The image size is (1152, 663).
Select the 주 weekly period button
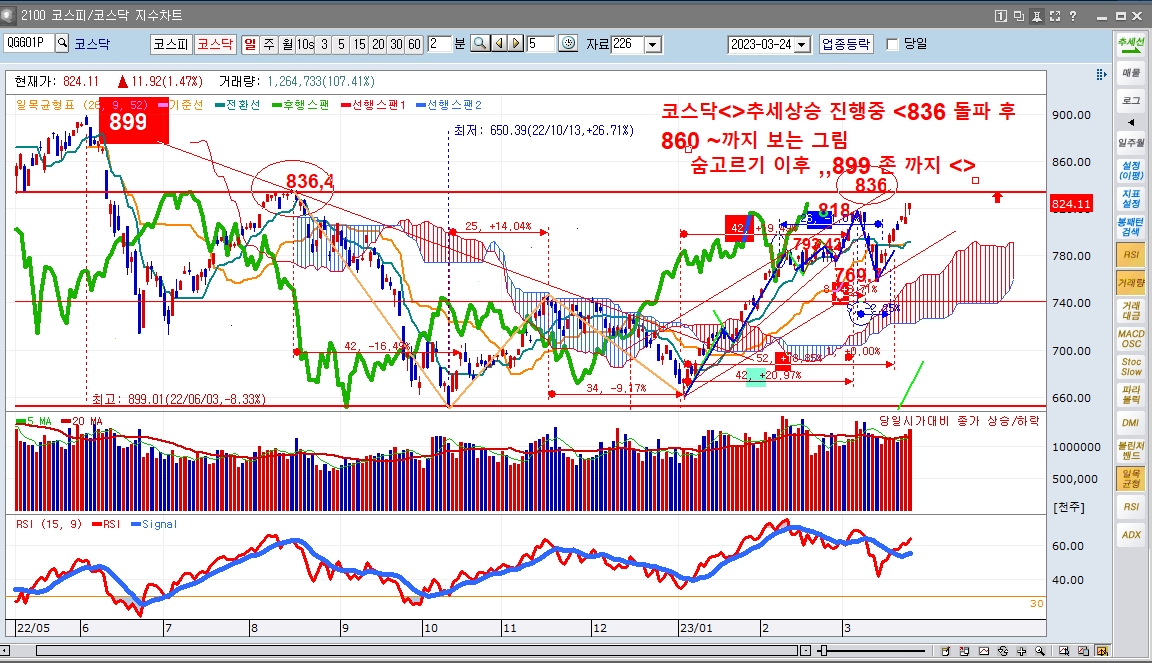coord(269,44)
